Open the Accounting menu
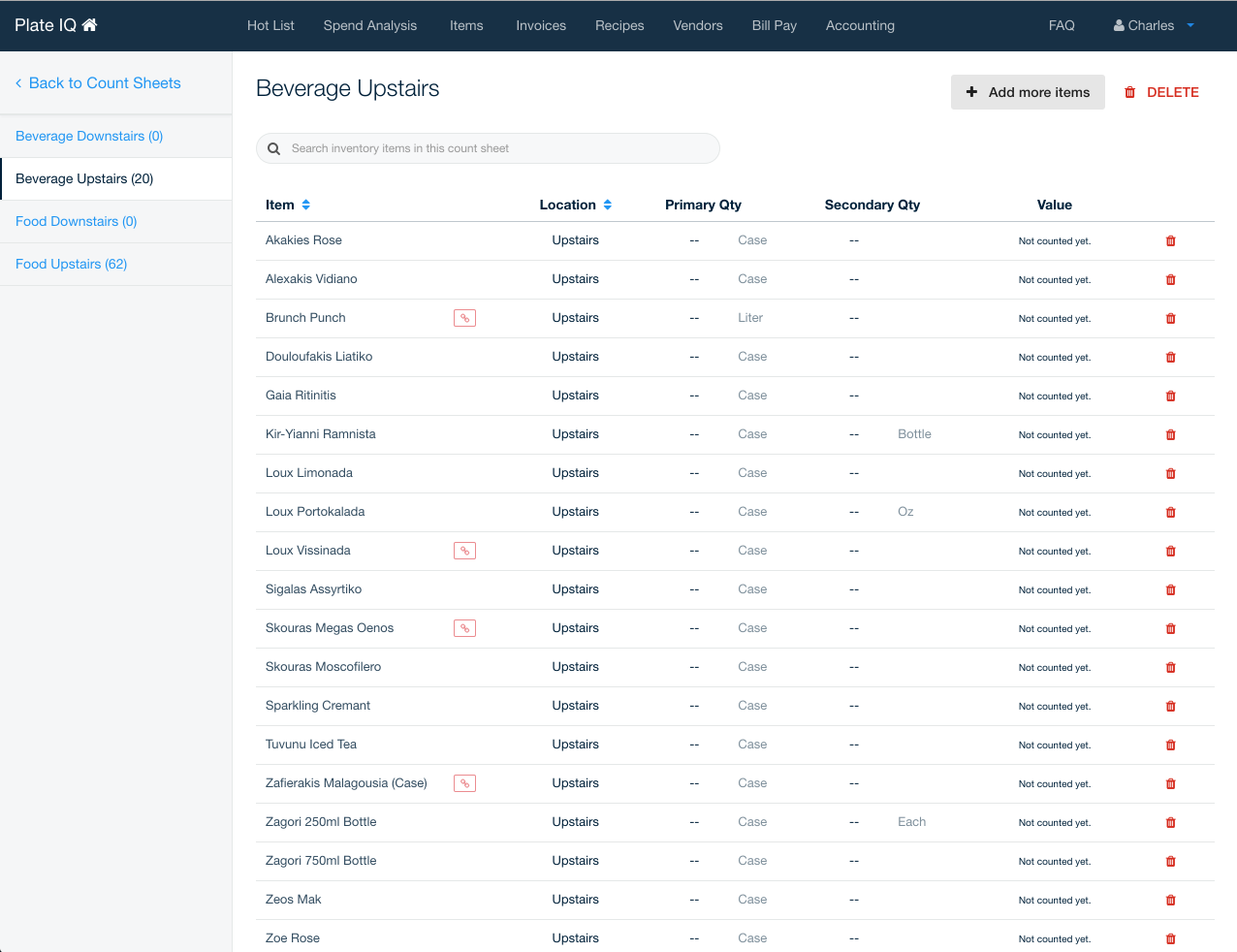Image resolution: width=1237 pixels, height=952 pixels. (860, 25)
